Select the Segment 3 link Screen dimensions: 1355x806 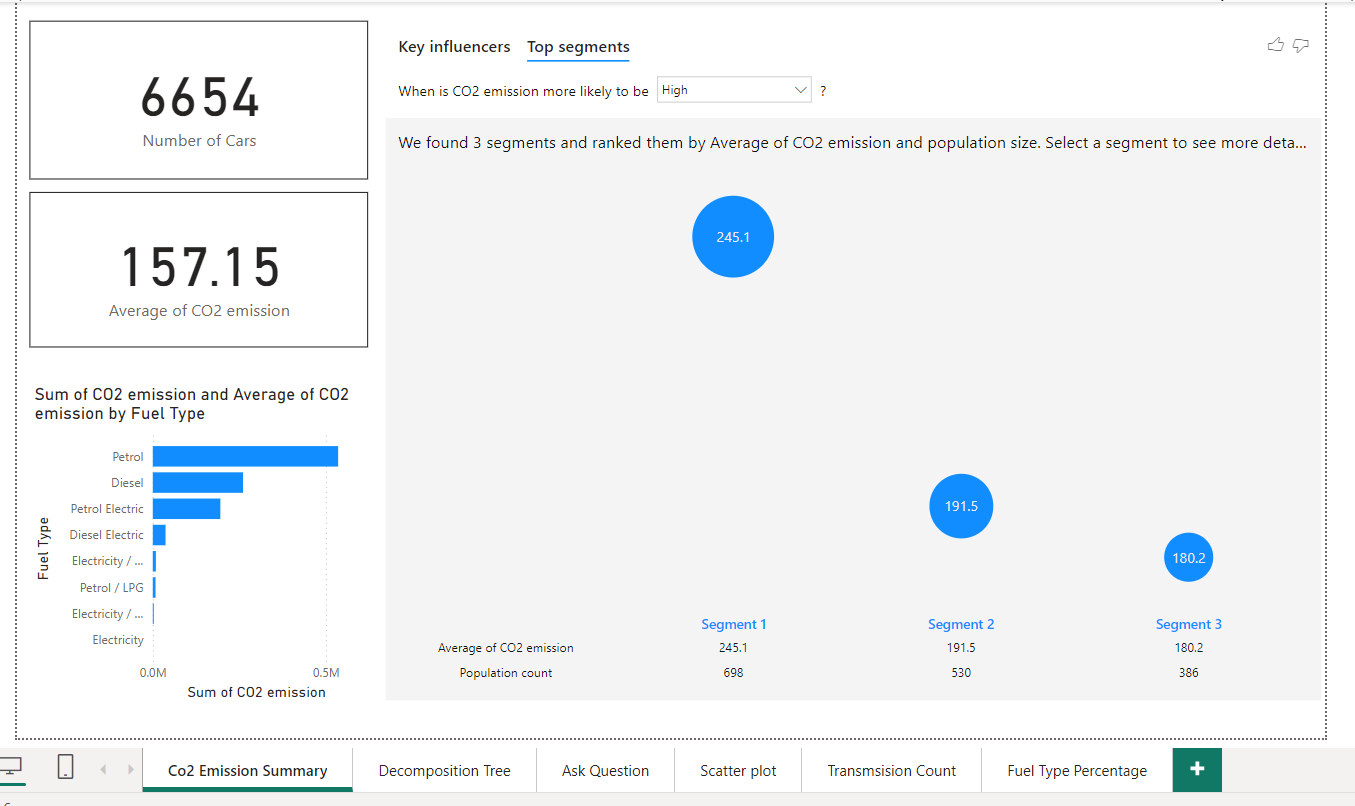coord(1189,624)
